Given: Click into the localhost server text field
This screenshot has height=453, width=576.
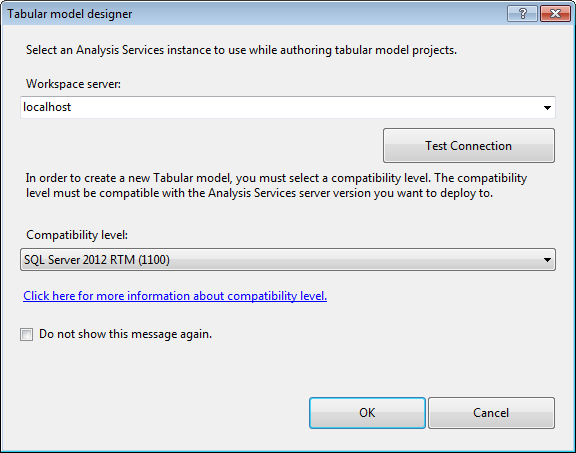Looking at the screenshot, I should tap(288, 107).
